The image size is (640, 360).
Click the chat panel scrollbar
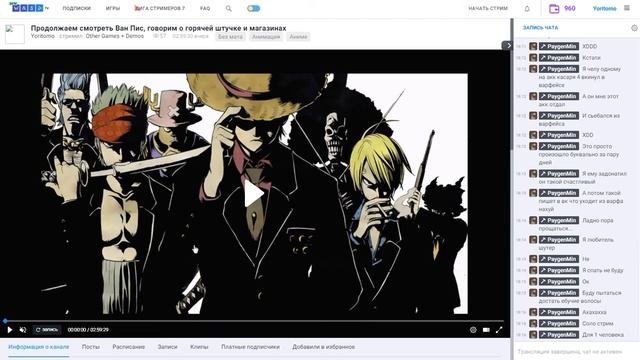tap(513, 84)
